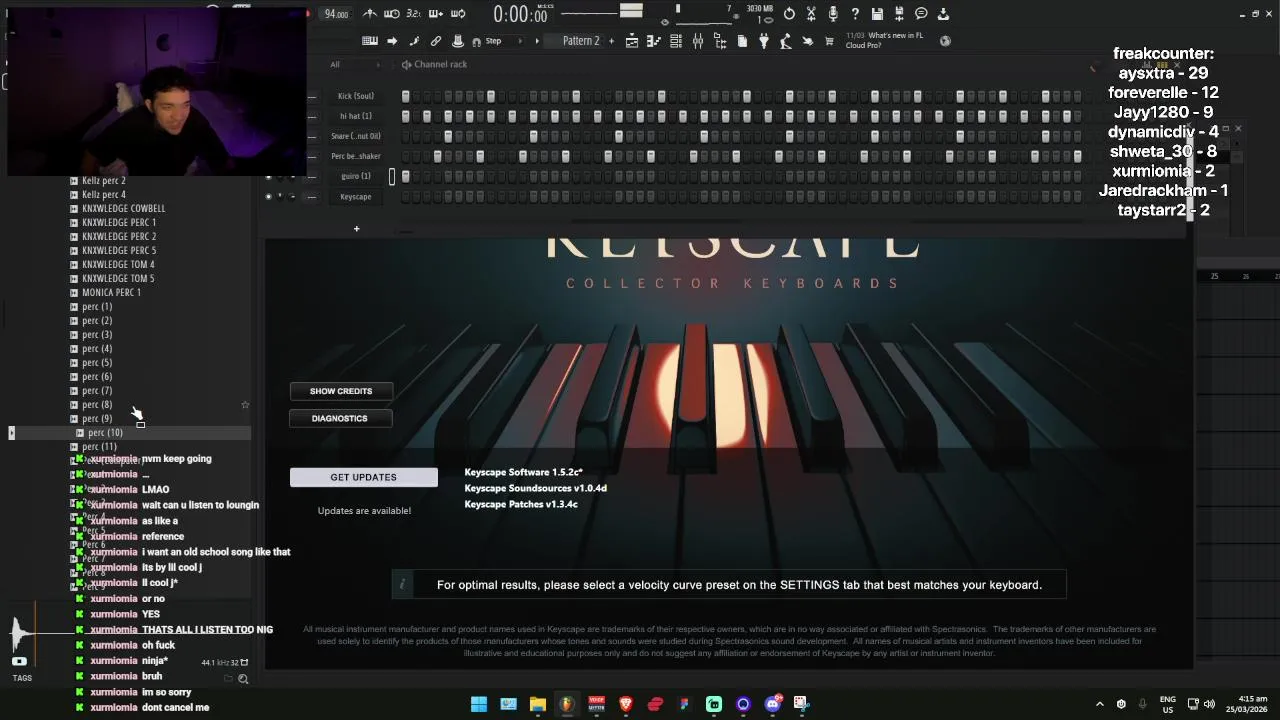The image size is (1280, 720).
Task: Click GET UPDATES in Keyscape
Action: [364, 477]
